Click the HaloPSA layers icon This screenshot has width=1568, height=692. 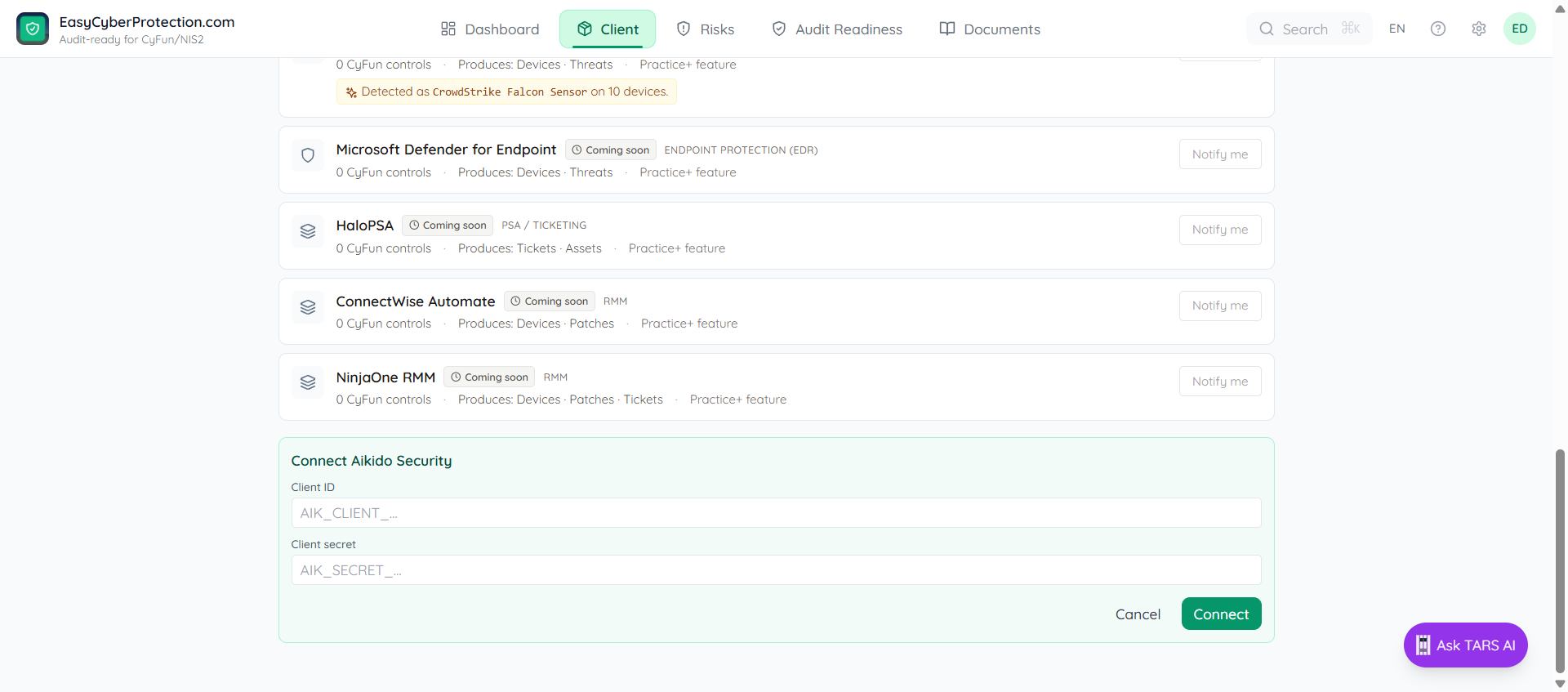[x=308, y=231]
